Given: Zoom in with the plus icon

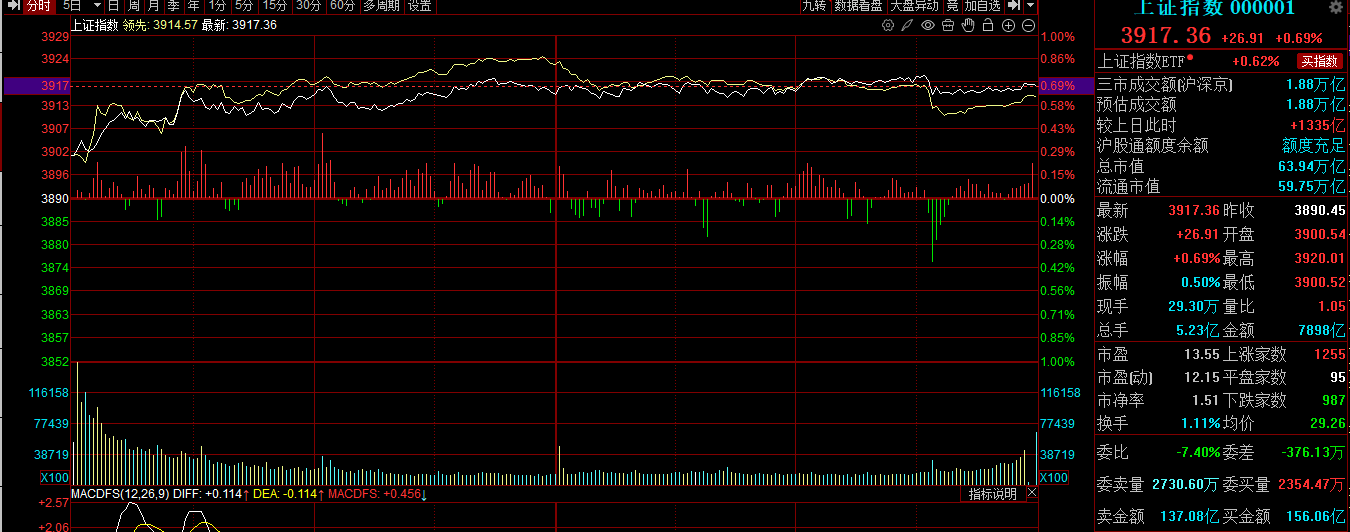Looking at the screenshot, I should coord(1008,25).
